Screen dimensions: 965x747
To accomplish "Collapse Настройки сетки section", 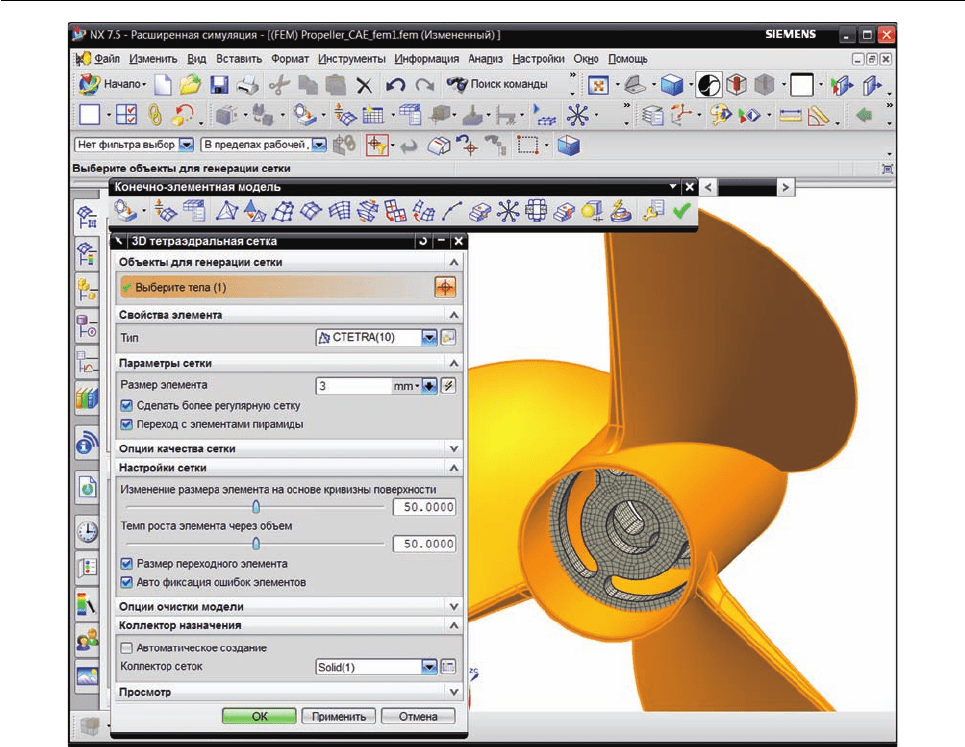I will tap(454, 468).
